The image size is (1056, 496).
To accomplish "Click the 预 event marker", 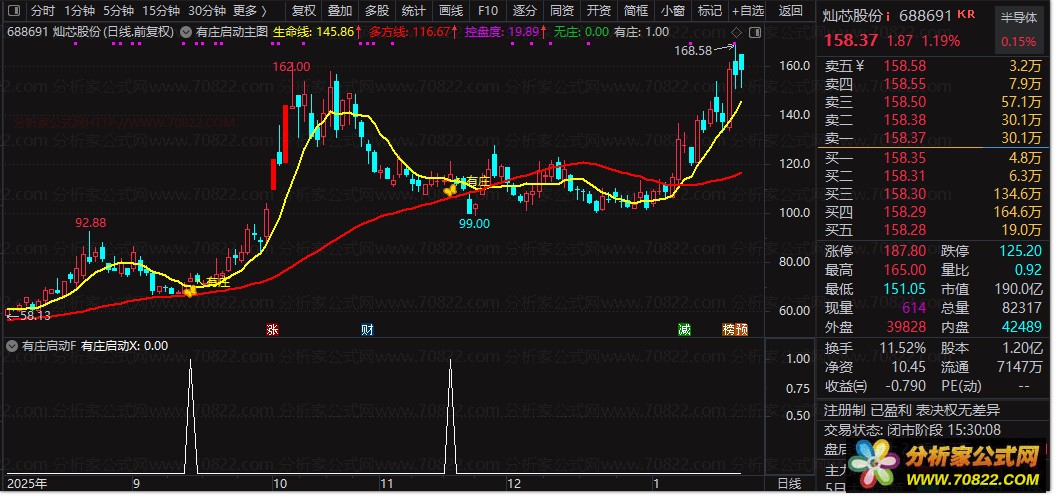I will tap(741, 330).
